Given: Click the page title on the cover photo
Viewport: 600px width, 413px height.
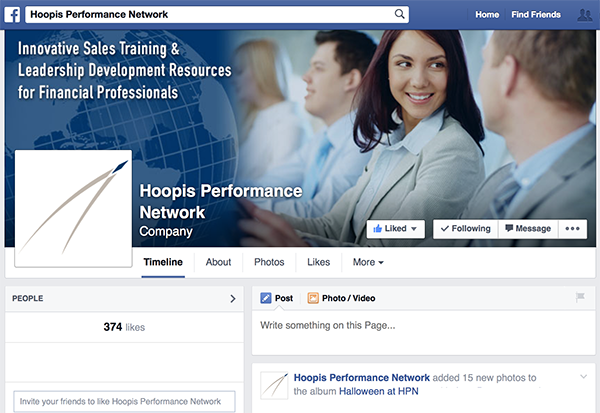Looking at the screenshot, I should tap(221, 201).
